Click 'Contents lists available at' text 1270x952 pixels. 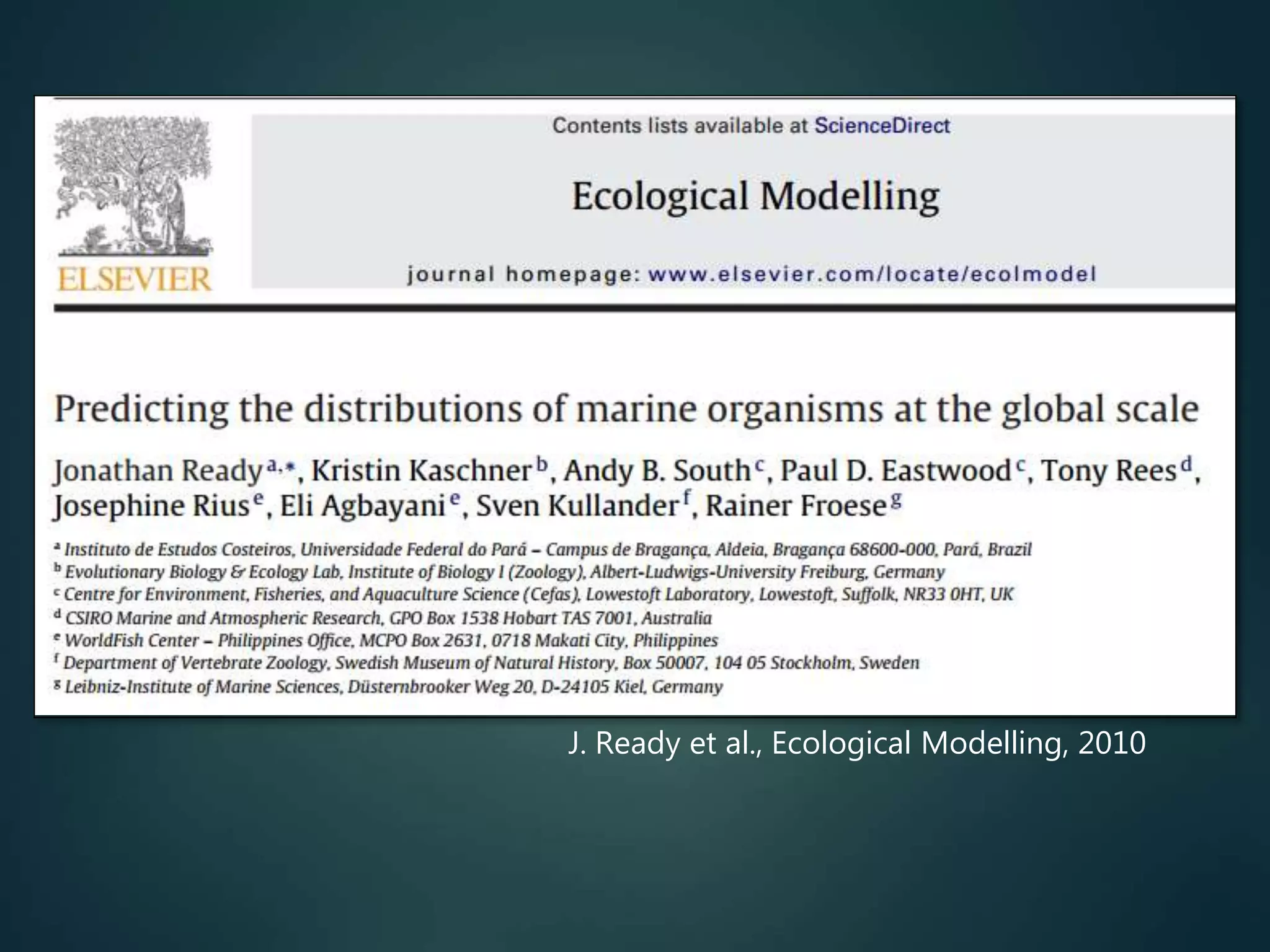click(x=680, y=126)
